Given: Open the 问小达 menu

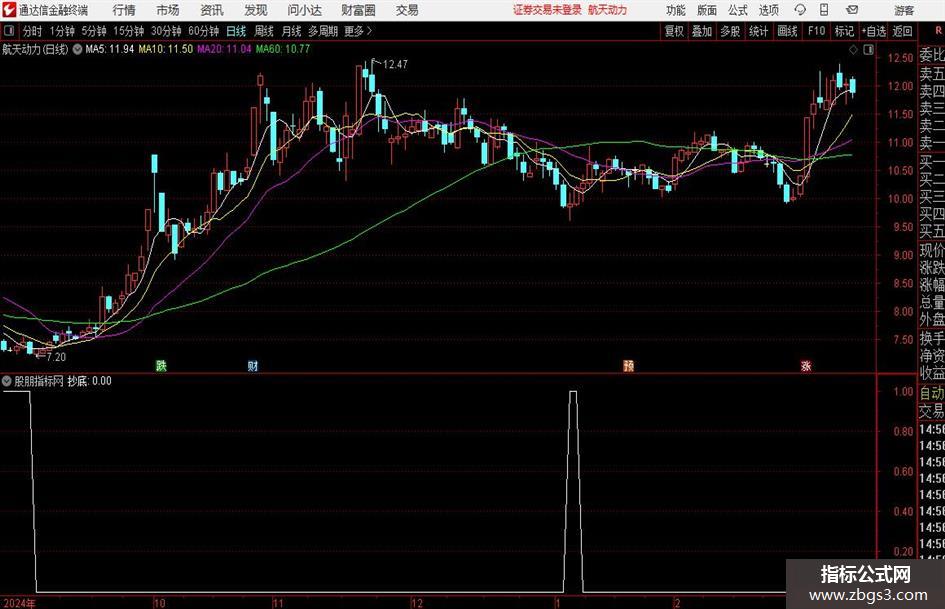Looking at the screenshot, I should point(304,10).
